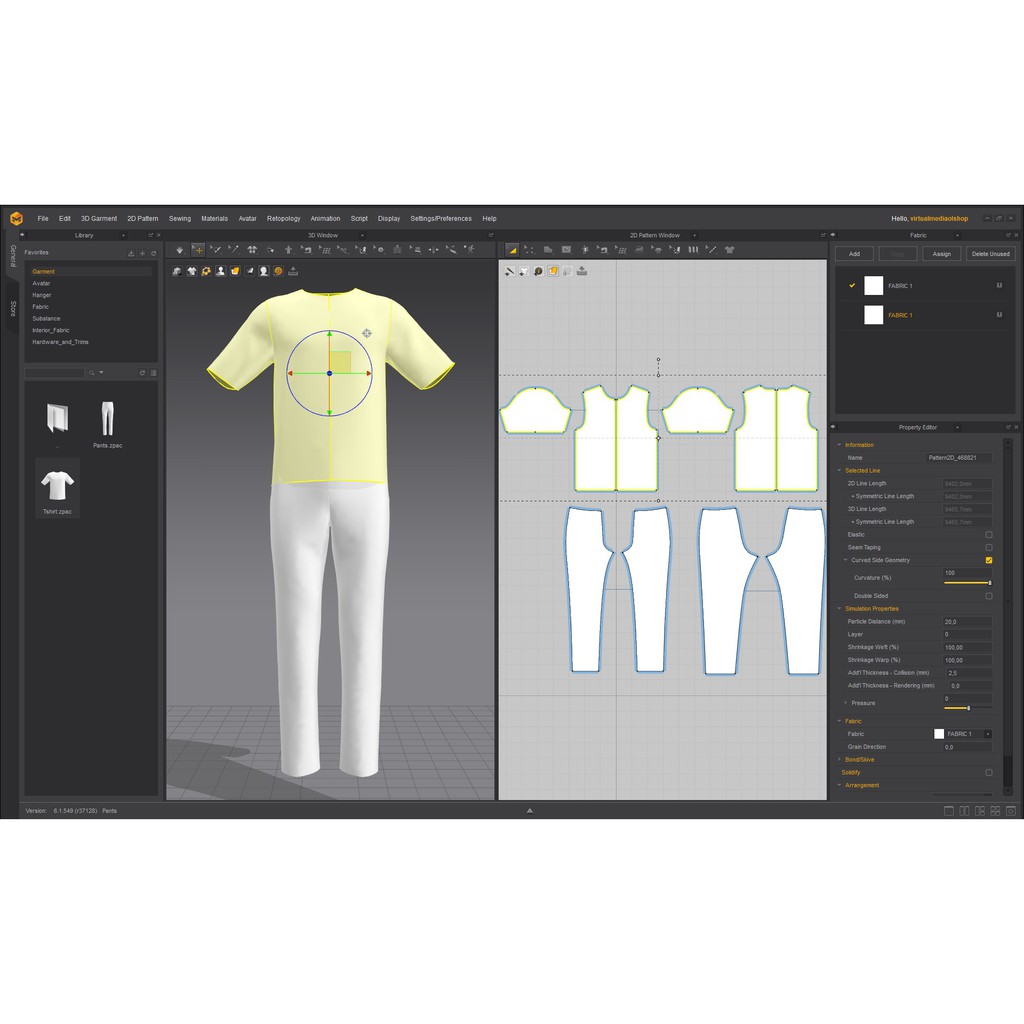The height and width of the screenshot is (1024, 1024).
Task: Switch to the Store sidebar tab
Action: pos(13,309)
